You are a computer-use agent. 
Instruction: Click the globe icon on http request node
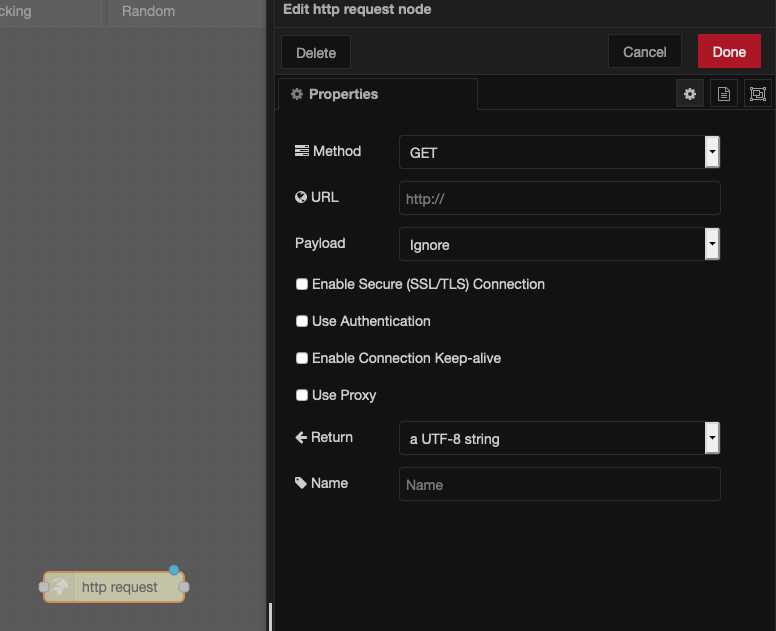click(60, 587)
